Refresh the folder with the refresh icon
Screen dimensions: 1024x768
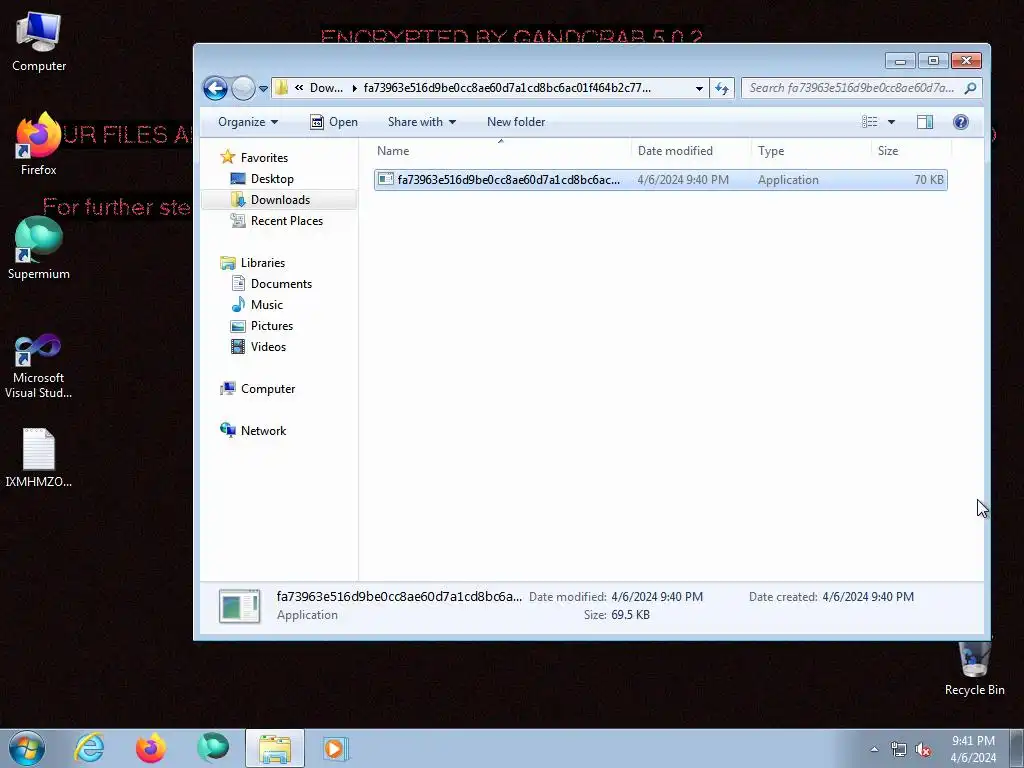coord(722,88)
